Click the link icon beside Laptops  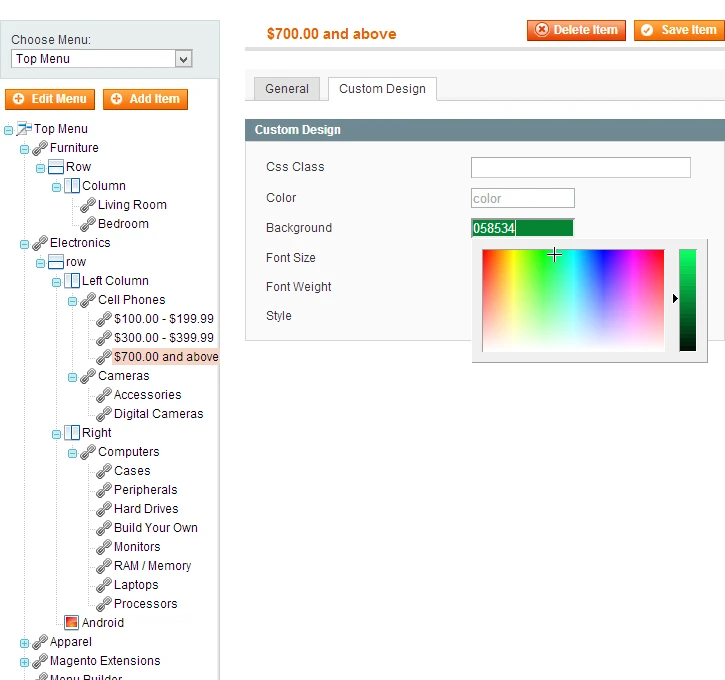[104, 585]
